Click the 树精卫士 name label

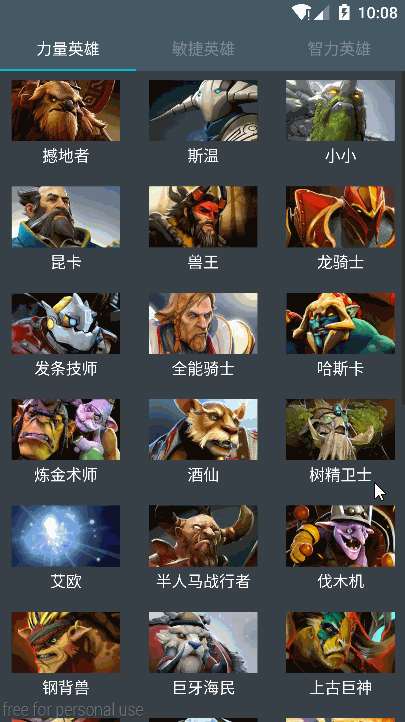click(x=340, y=475)
